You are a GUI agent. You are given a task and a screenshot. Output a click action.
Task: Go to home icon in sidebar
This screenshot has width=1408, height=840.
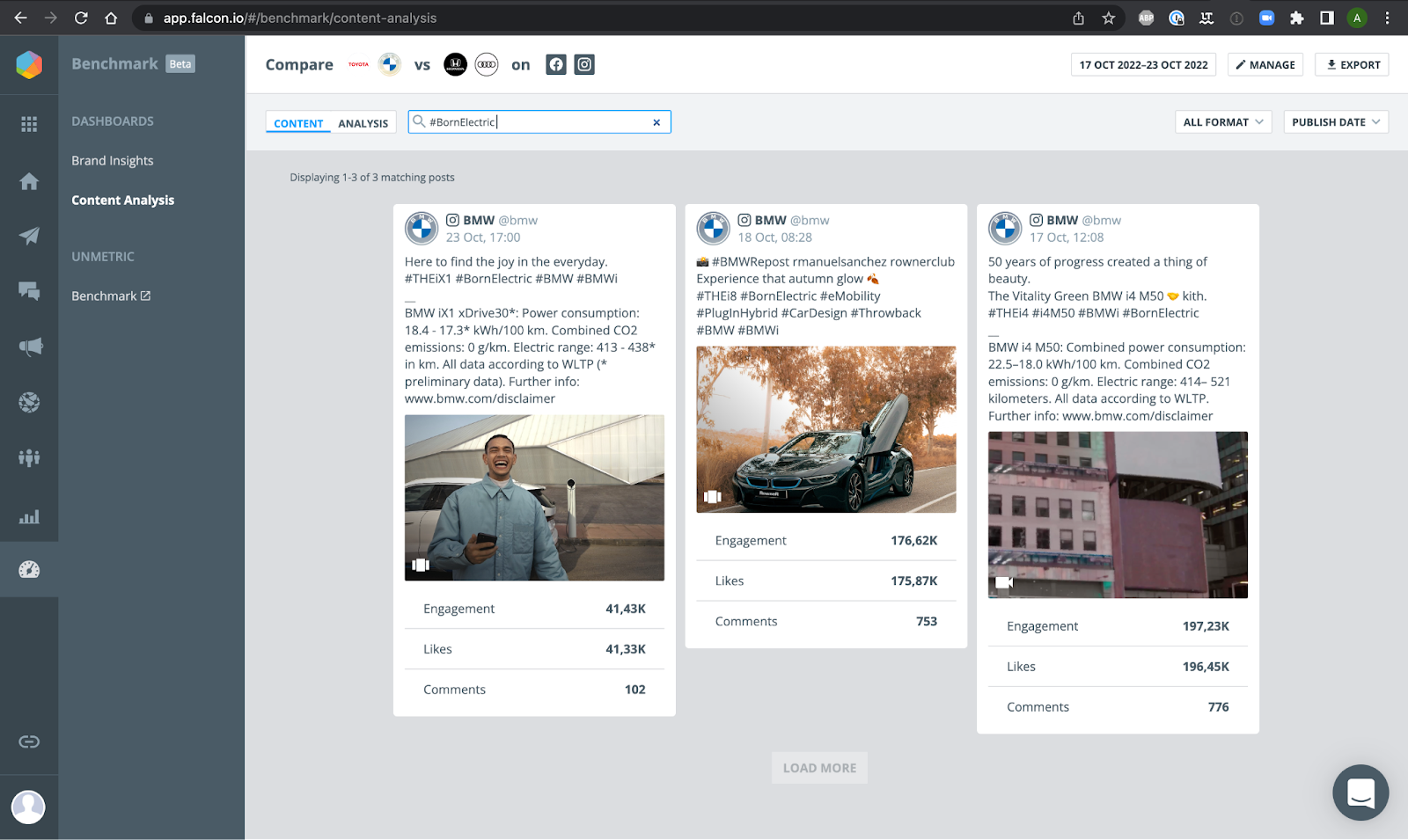29,181
